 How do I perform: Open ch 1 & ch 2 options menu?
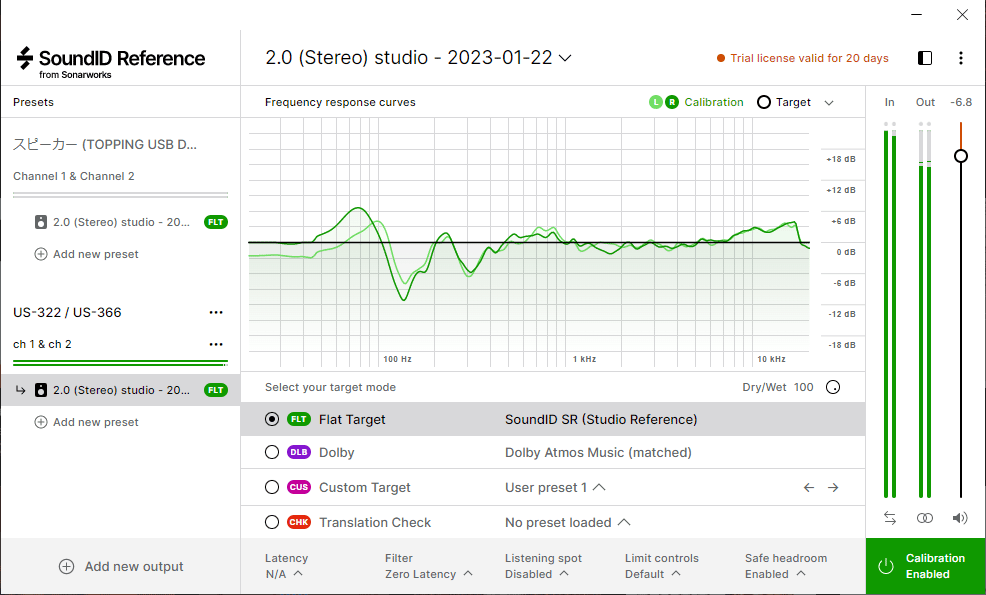[x=216, y=344]
